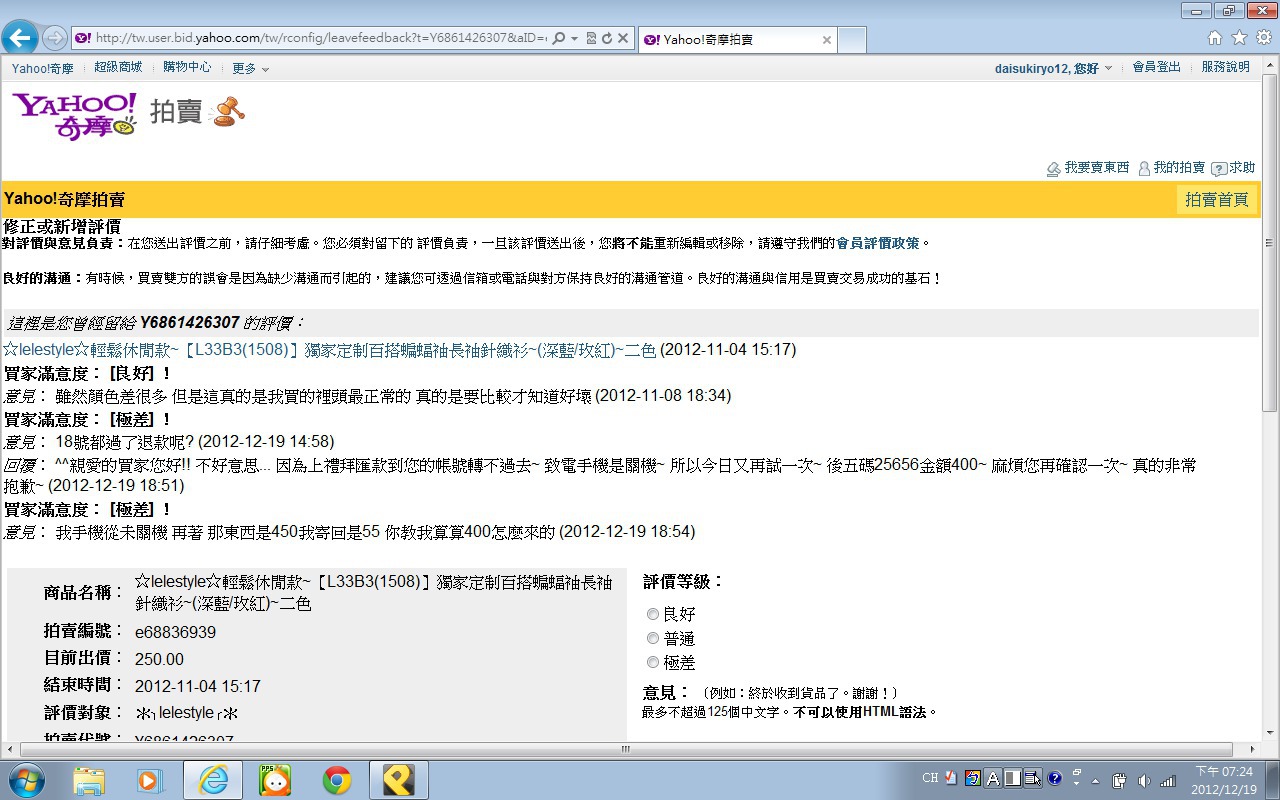Show hidden system tray icons arrow
This screenshot has width=1280, height=800.
[1095, 780]
